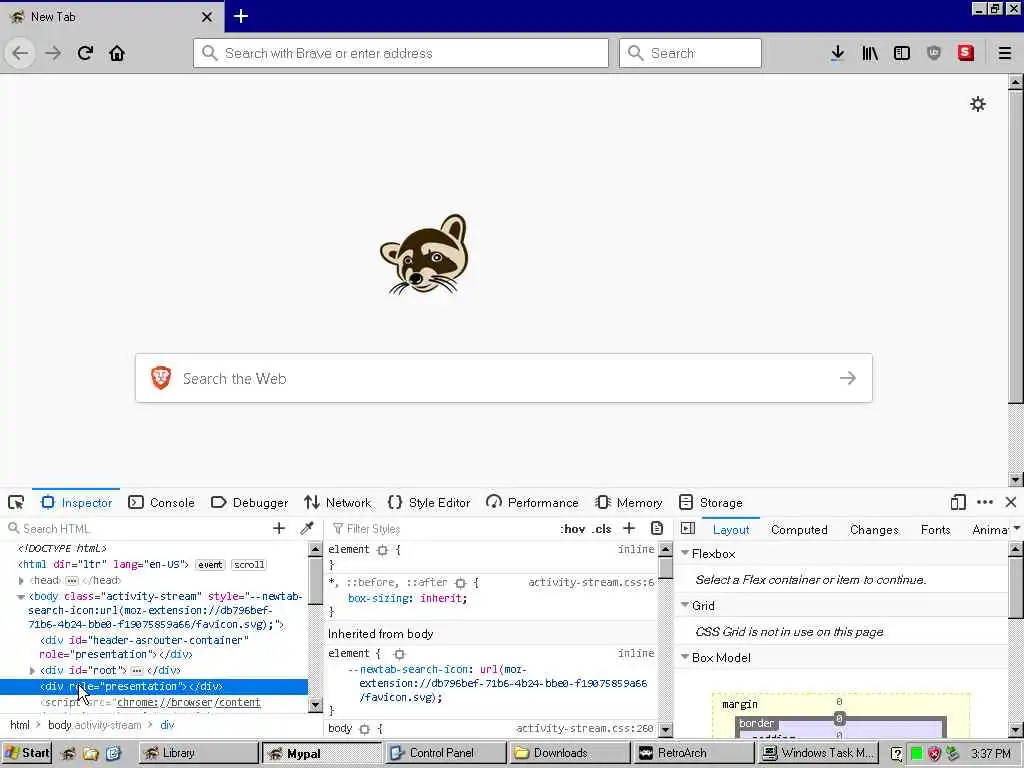Image resolution: width=1024 pixels, height=768 pixels.
Task: Reload the current page
Action: [x=85, y=53]
